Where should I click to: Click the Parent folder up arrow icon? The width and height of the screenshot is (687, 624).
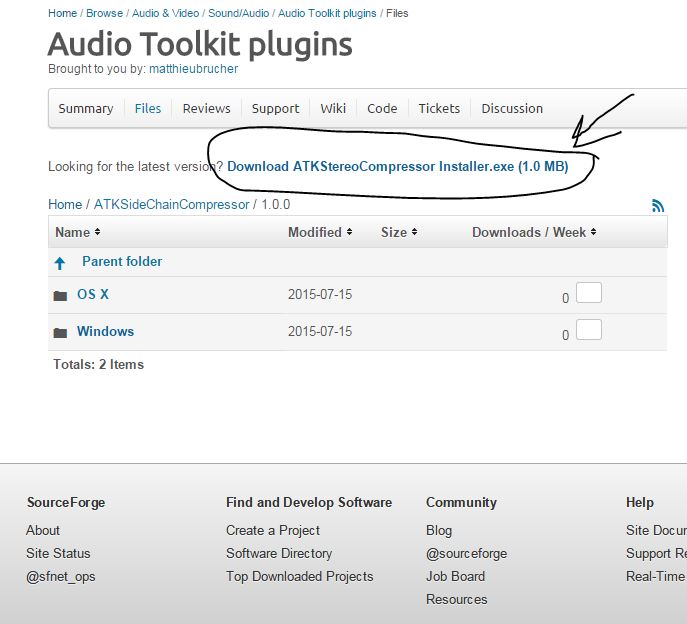point(60,263)
